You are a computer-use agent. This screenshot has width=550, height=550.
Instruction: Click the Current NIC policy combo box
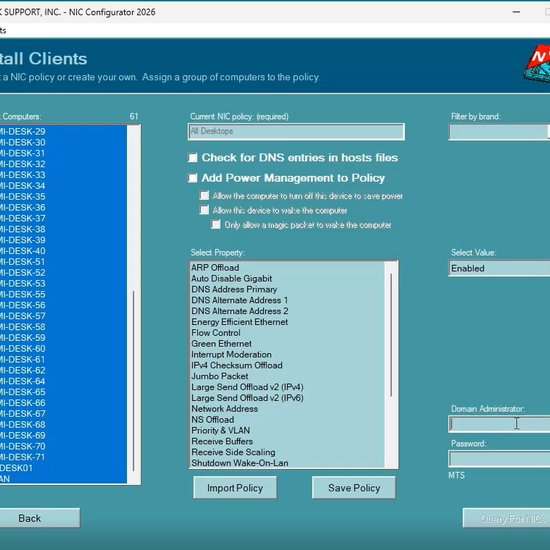click(296, 132)
